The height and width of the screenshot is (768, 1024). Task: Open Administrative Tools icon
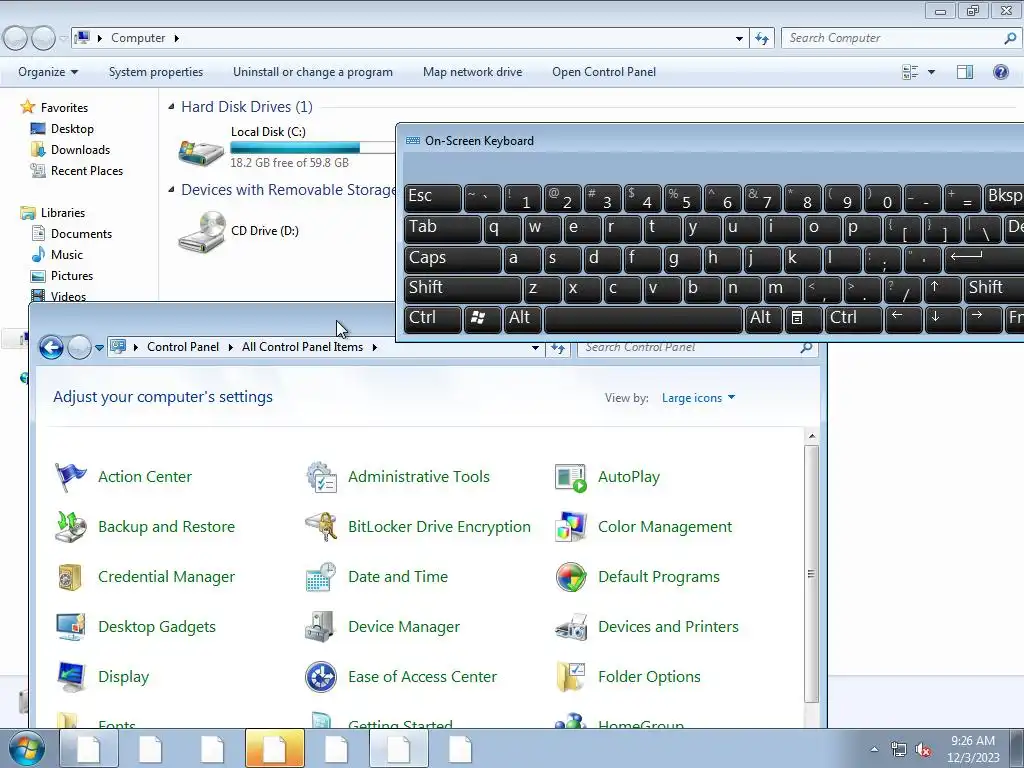(321, 477)
